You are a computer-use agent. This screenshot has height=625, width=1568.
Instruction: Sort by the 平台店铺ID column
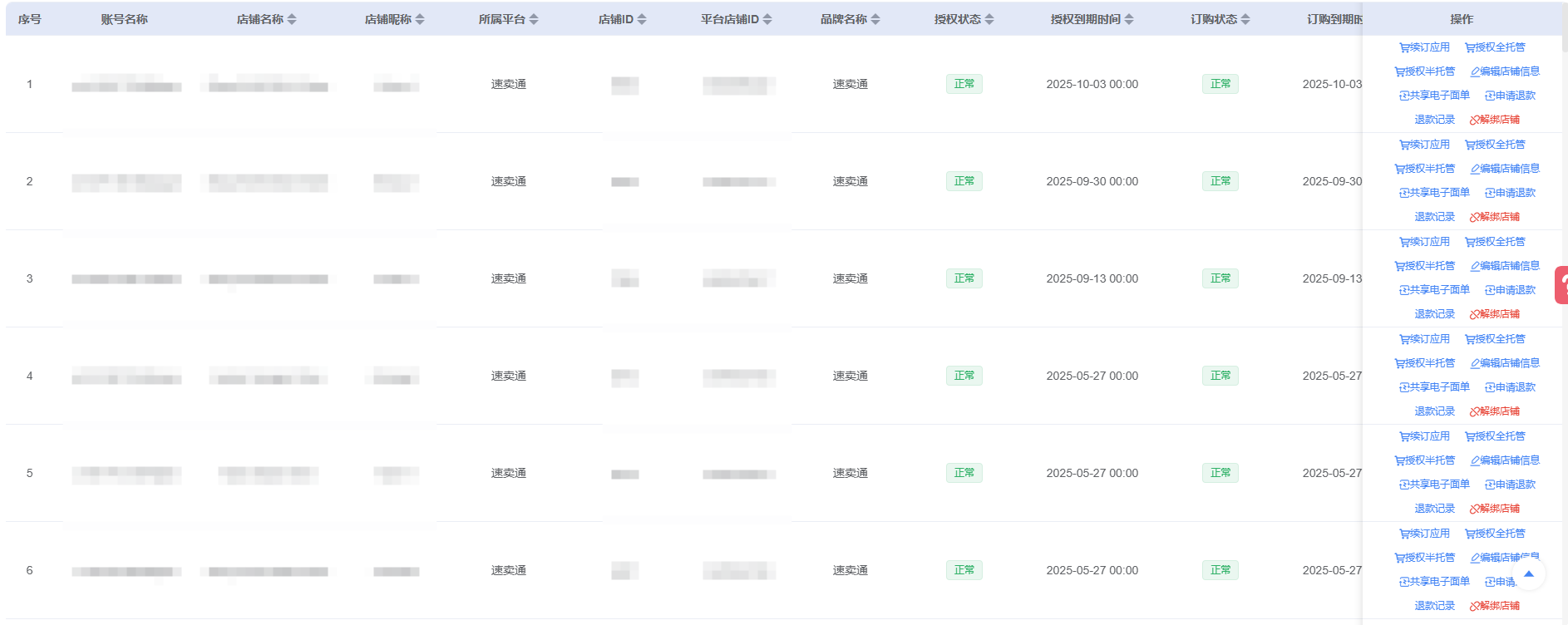(767, 19)
